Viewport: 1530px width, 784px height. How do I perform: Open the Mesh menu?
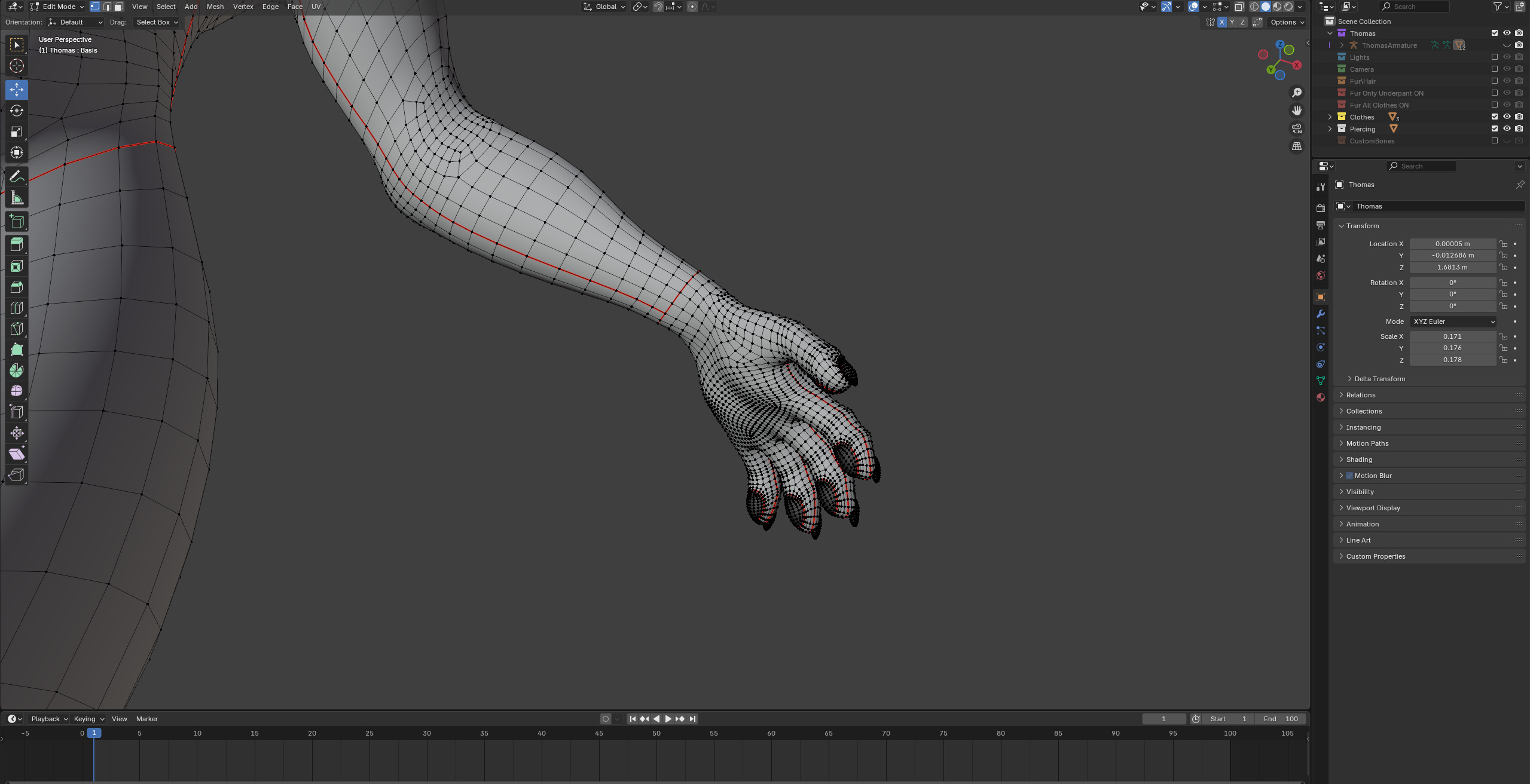coord(215,7)
